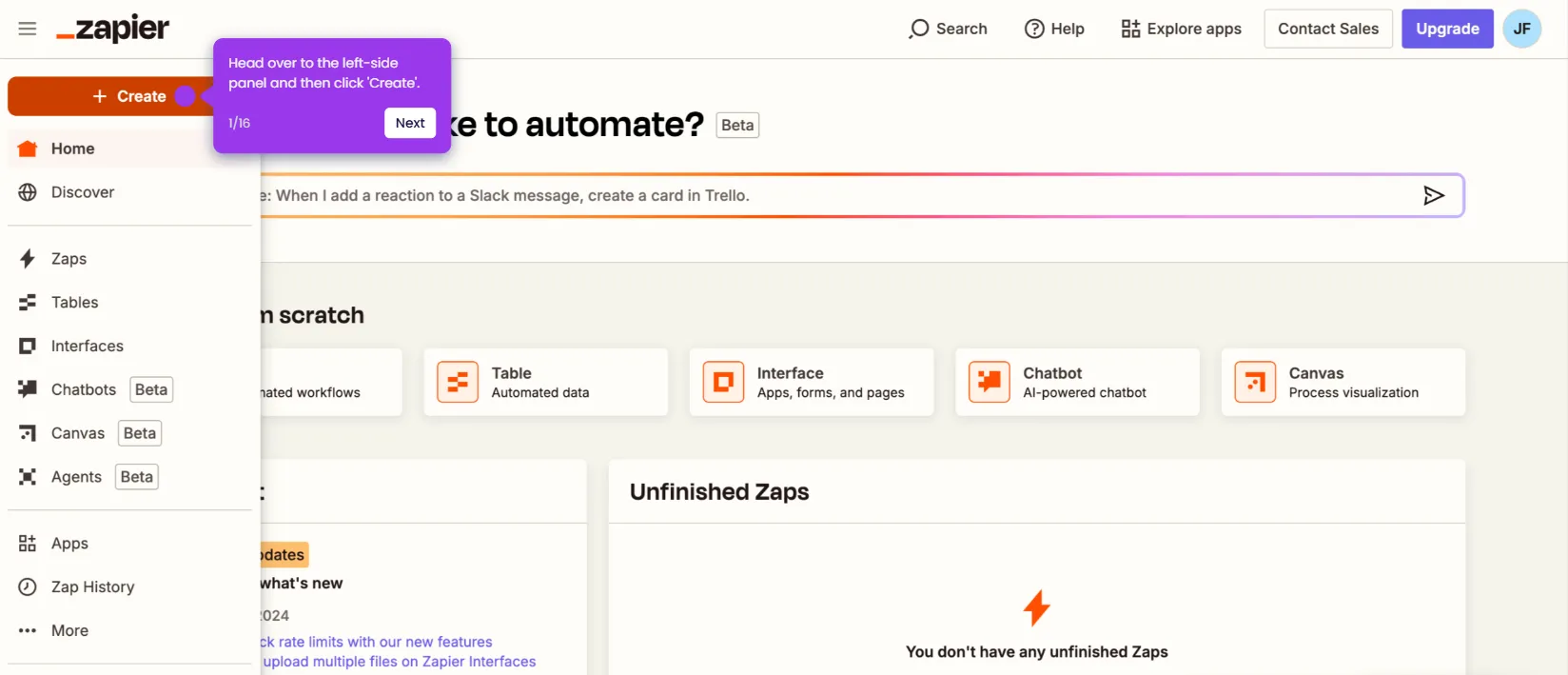
Task: Toggle the hamburger menu icon
Action: [x=28, y=29]
